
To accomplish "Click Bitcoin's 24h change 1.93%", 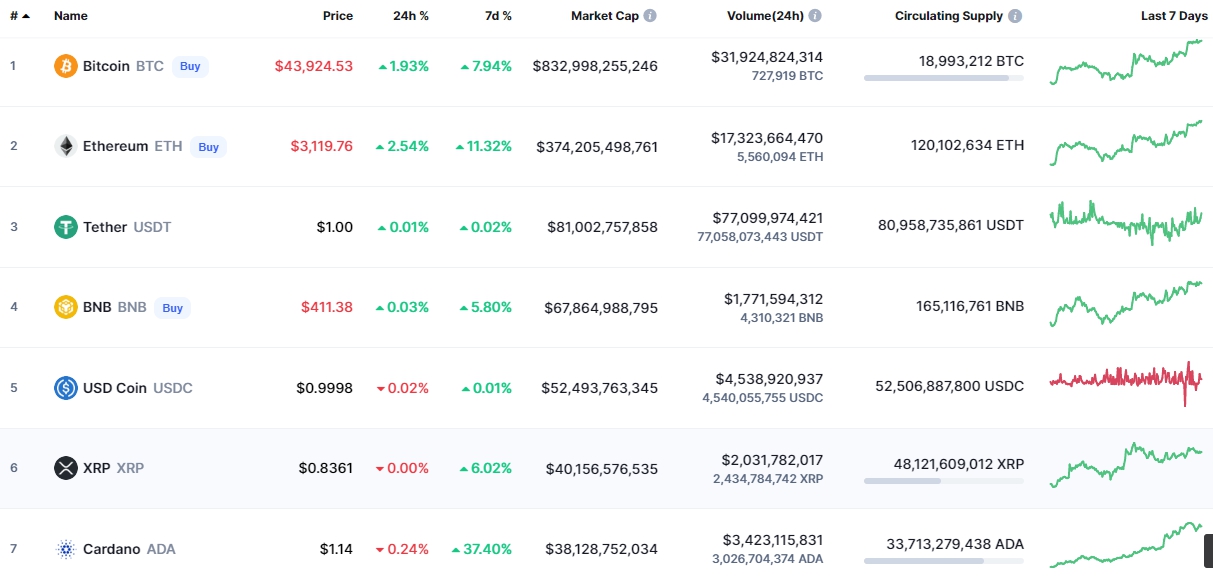I will pyautogui.click(x=403, y=66).
